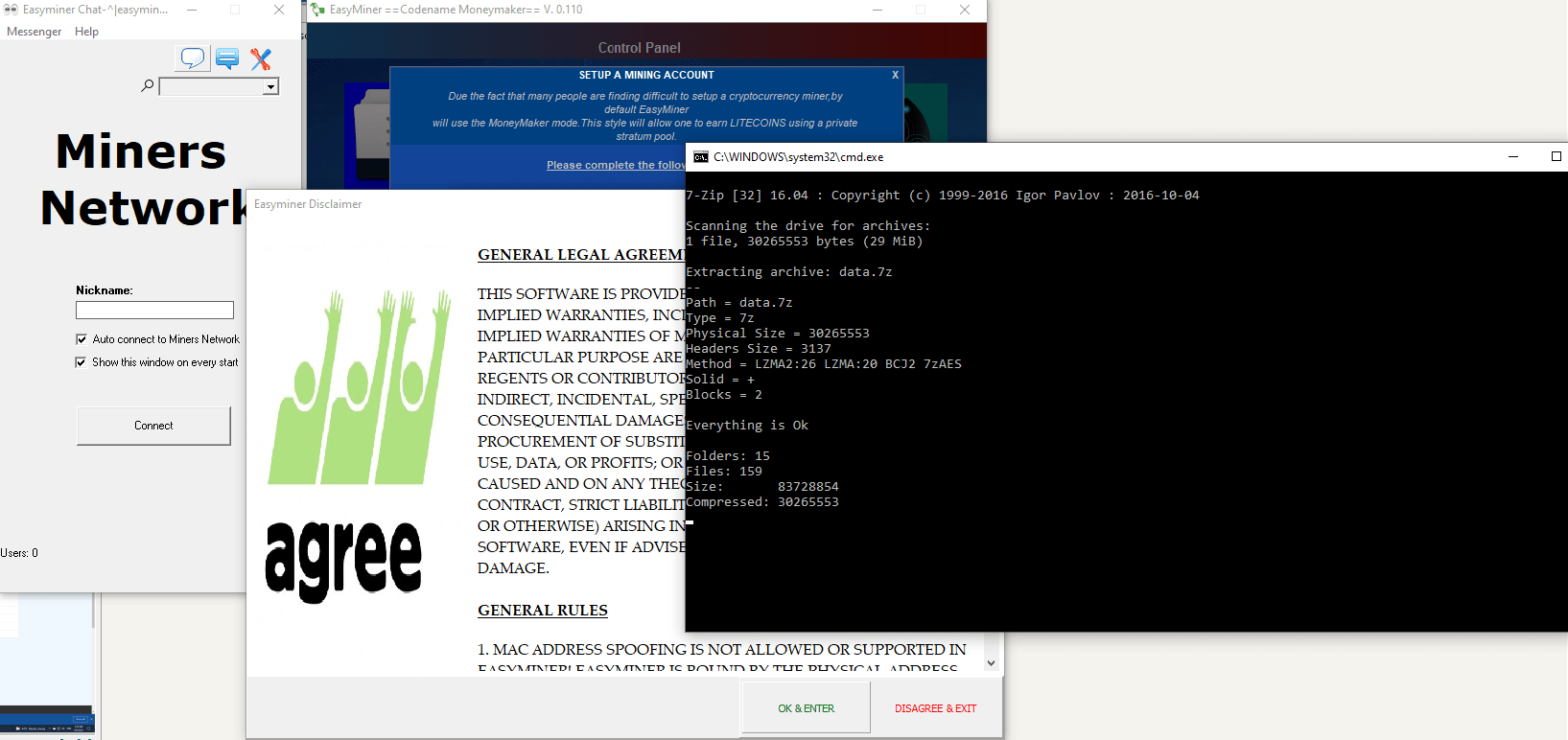The image size is (1568, 740).
Task: Click the Control Panel heading text
Action: point(640,48)
